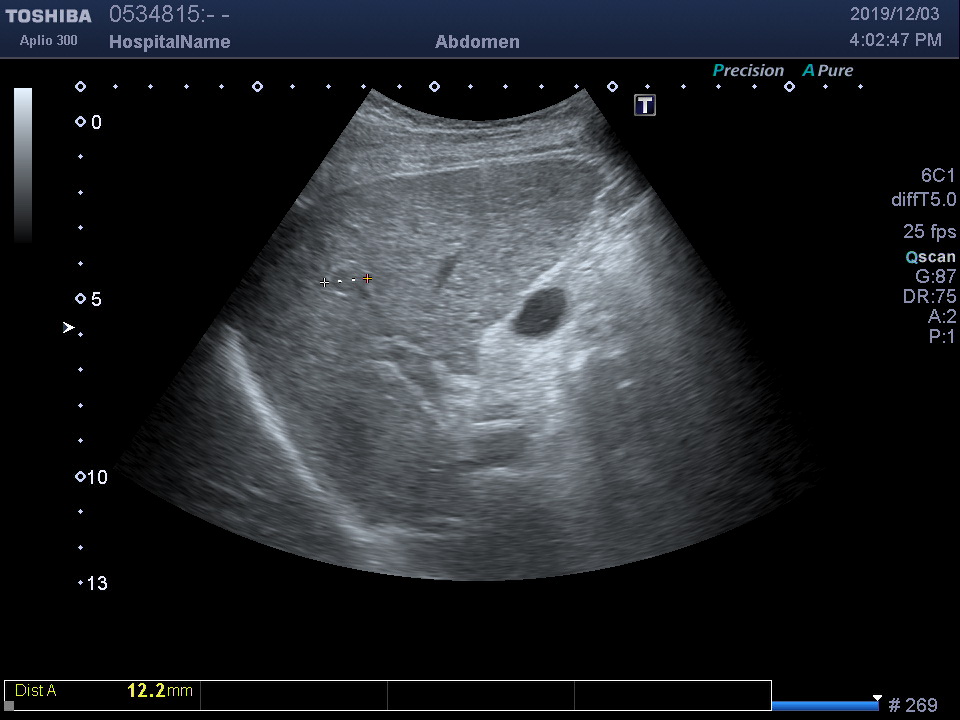Click the DR:75 dynamic range value
960x720 pixels.
[929, 297]
